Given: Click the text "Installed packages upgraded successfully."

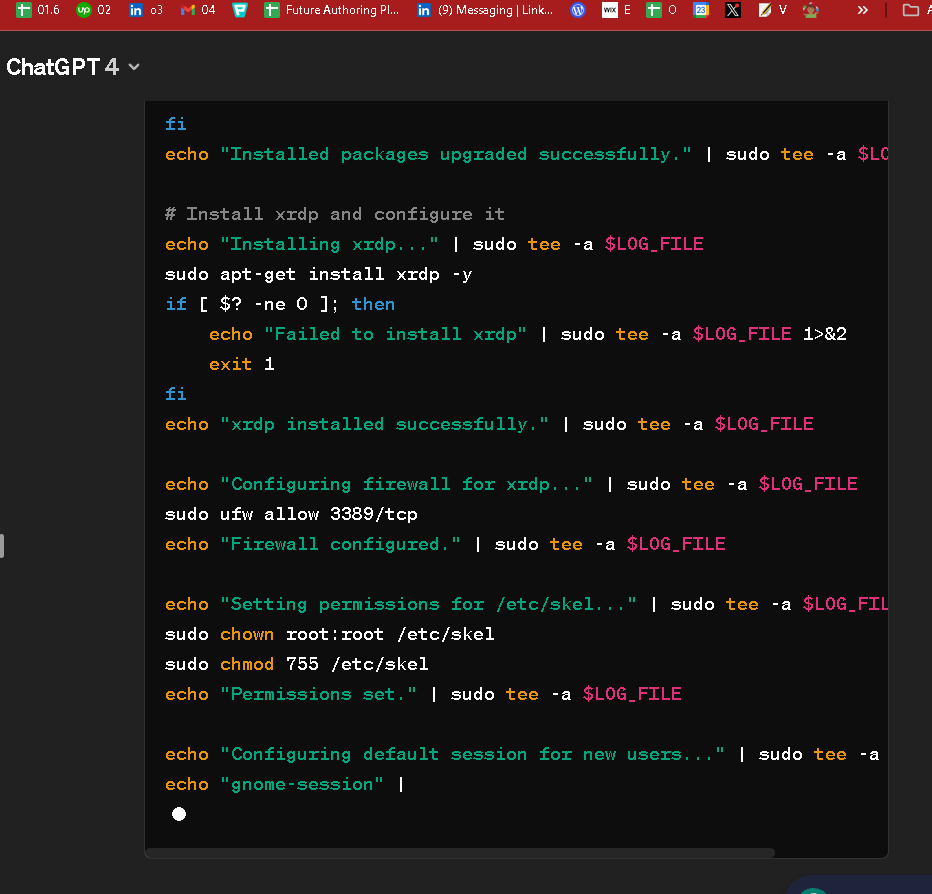Looking at the screenshot, I should 455,154.
